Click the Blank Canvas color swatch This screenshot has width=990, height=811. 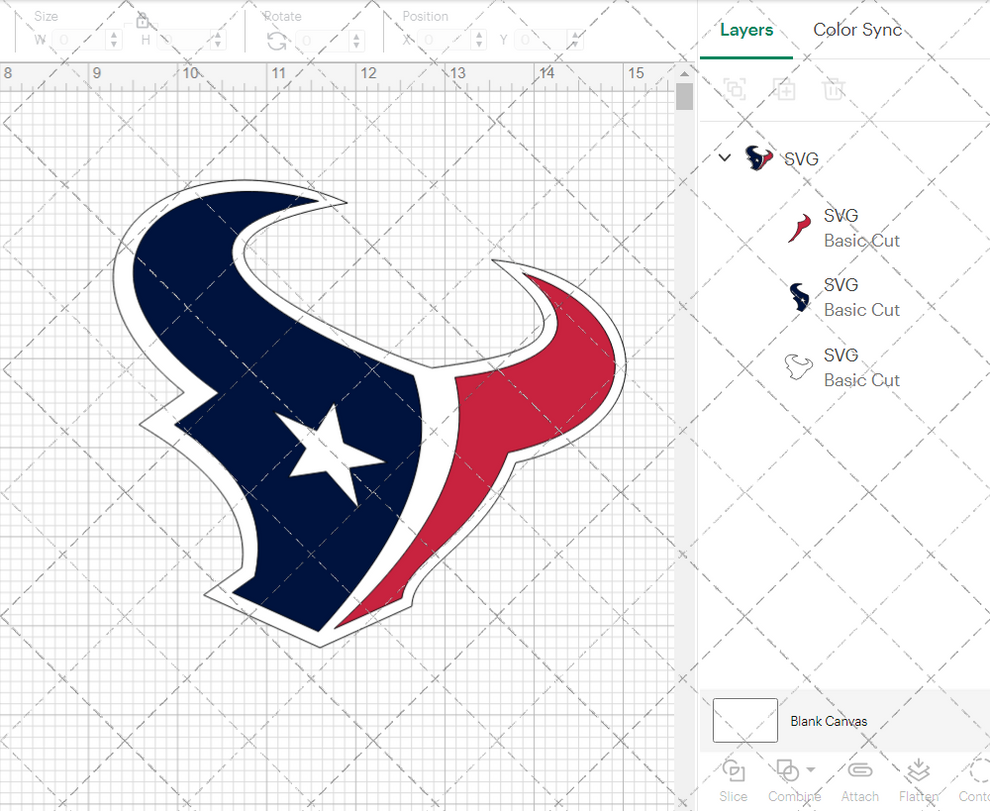pos(744,720)
